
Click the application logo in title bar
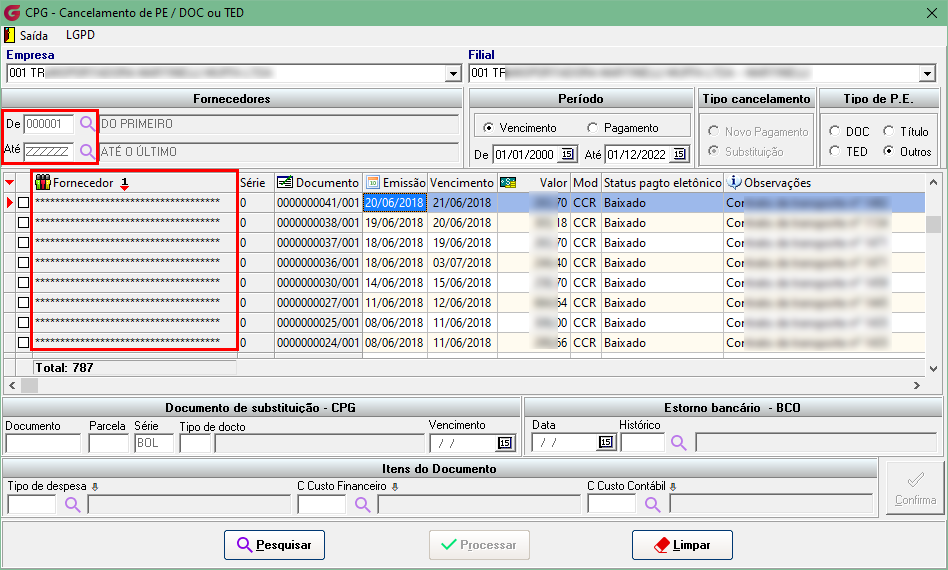coord(12,13)
